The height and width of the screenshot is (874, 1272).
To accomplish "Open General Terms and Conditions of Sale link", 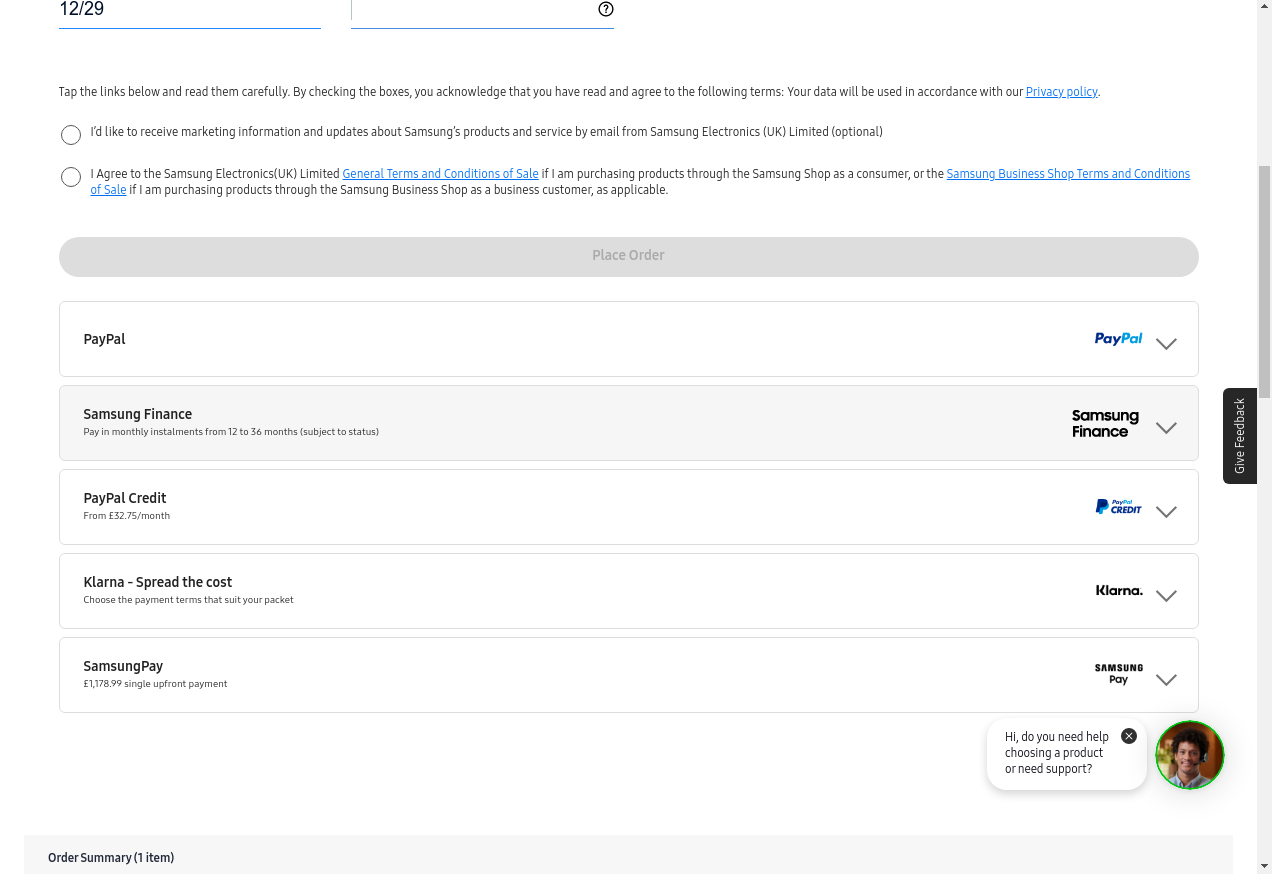I will tap(440, 174).
